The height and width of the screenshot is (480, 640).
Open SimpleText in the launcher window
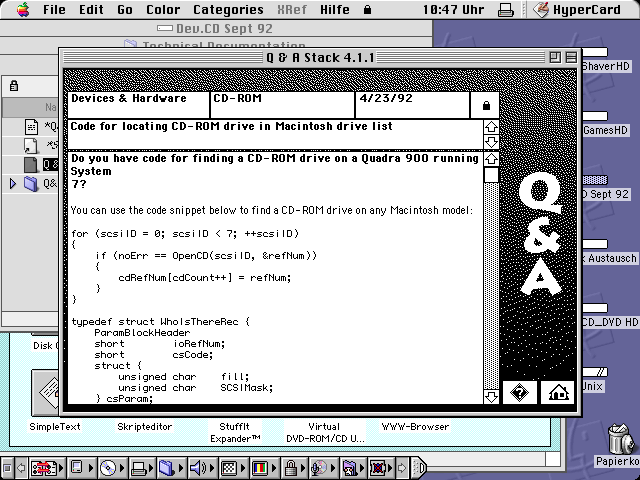55,427
